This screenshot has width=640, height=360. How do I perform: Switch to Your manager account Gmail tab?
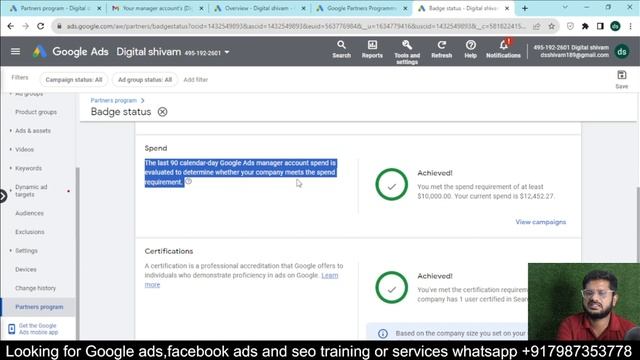pos(157,8)
